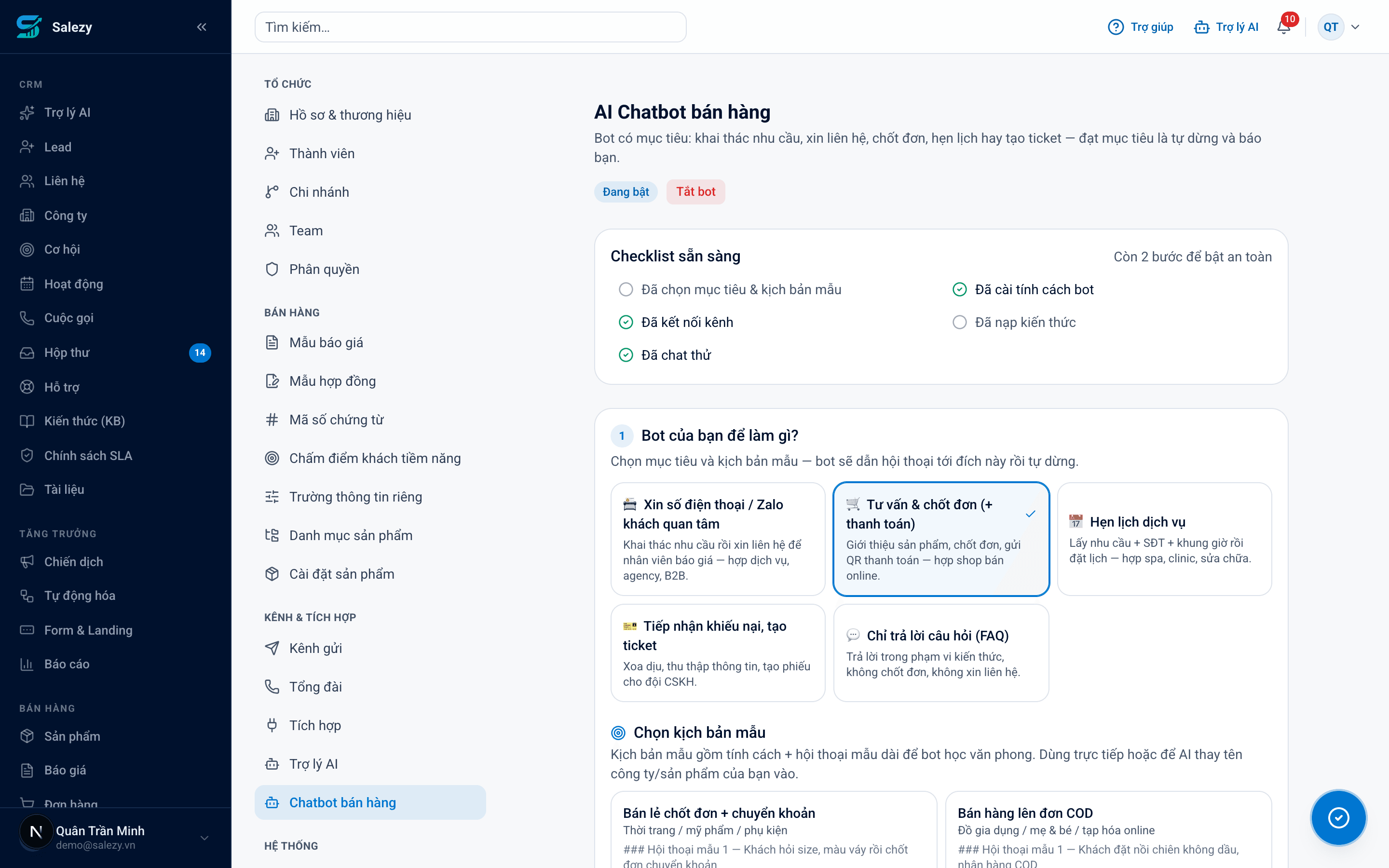Click the Chi nhánh branch icon
Screen dimensions: 1389x868
tap(272, 192)
